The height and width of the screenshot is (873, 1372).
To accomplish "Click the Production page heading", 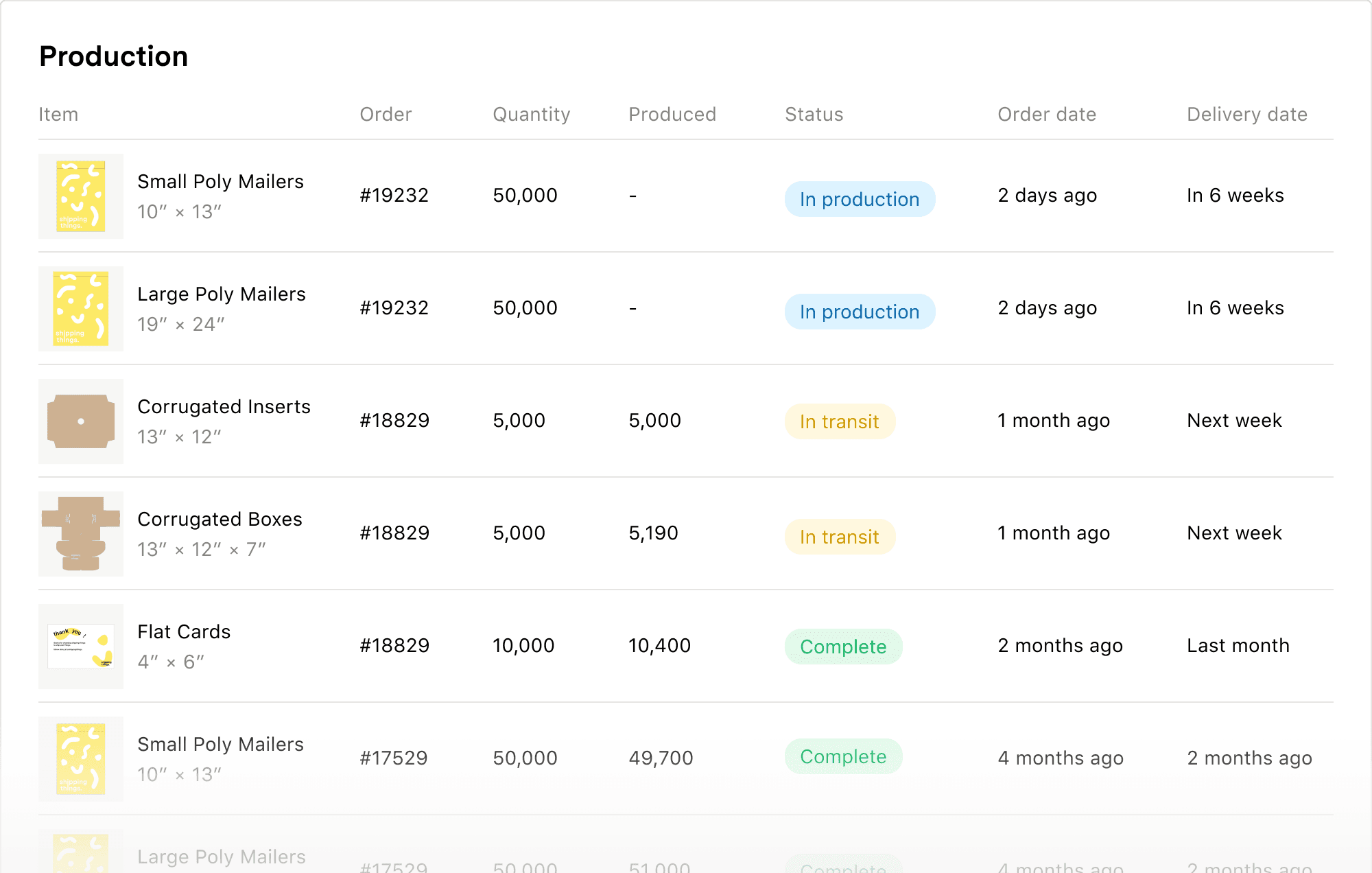I will [x=114, y=56].
